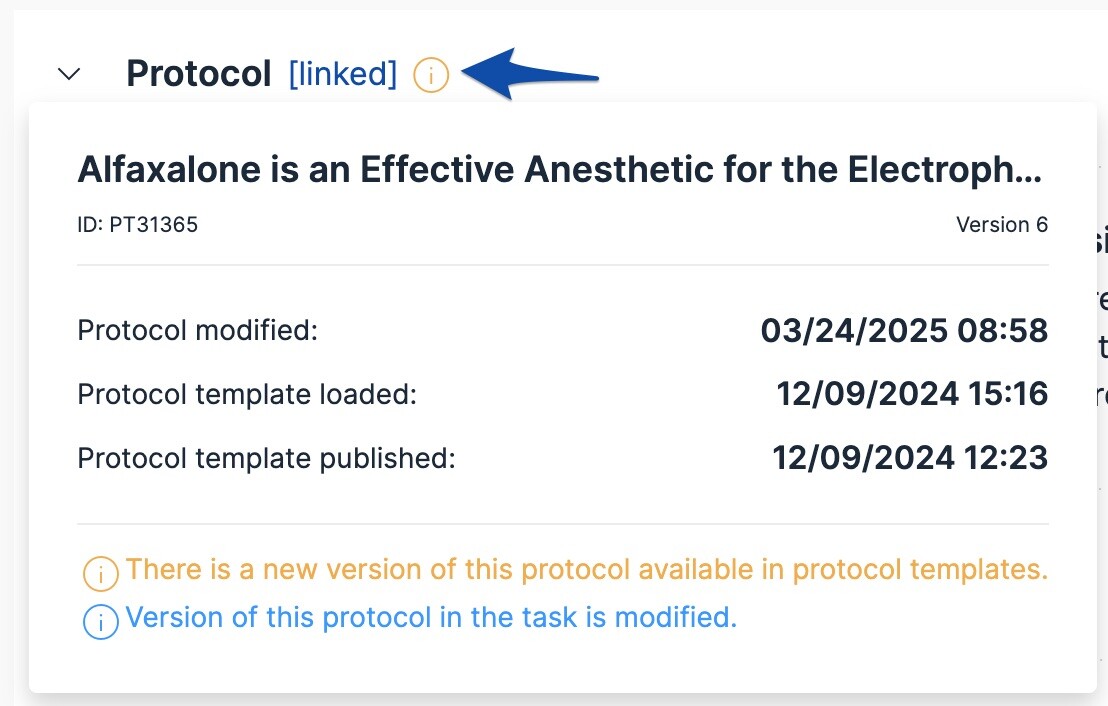Screen dimensions: 1108x706
Task: Click the new version available orange message
Action: (x=586, y=570)
